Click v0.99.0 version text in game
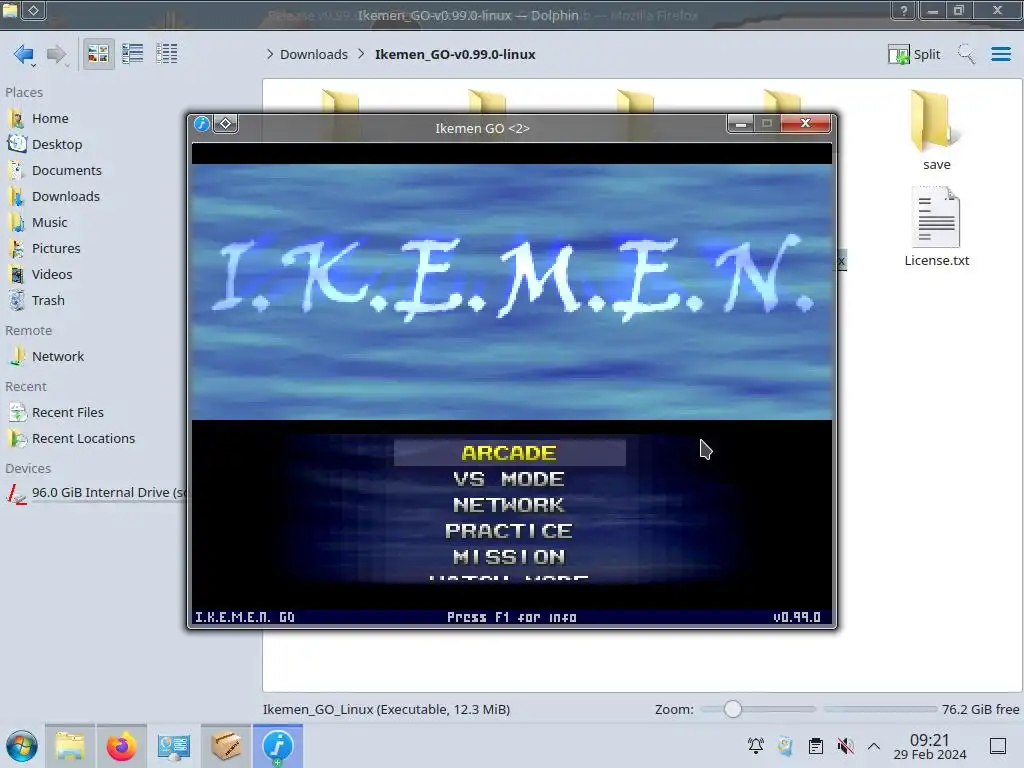This screenshot has width=1024, height=768. [797, 617]
